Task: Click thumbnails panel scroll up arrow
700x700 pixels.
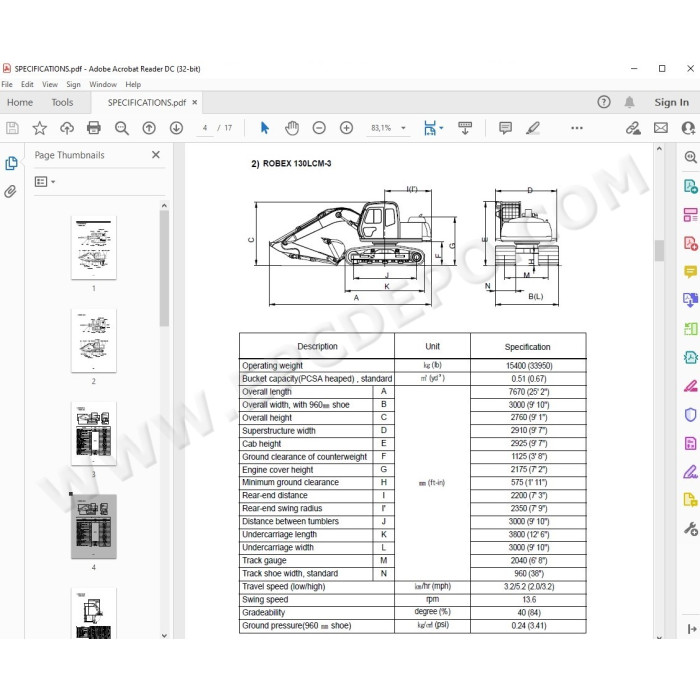Action: coord(164,205)
